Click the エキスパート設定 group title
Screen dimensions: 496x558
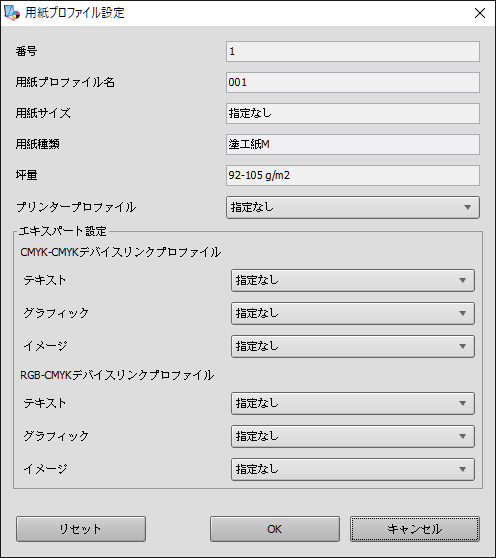(x=63, y=231)
